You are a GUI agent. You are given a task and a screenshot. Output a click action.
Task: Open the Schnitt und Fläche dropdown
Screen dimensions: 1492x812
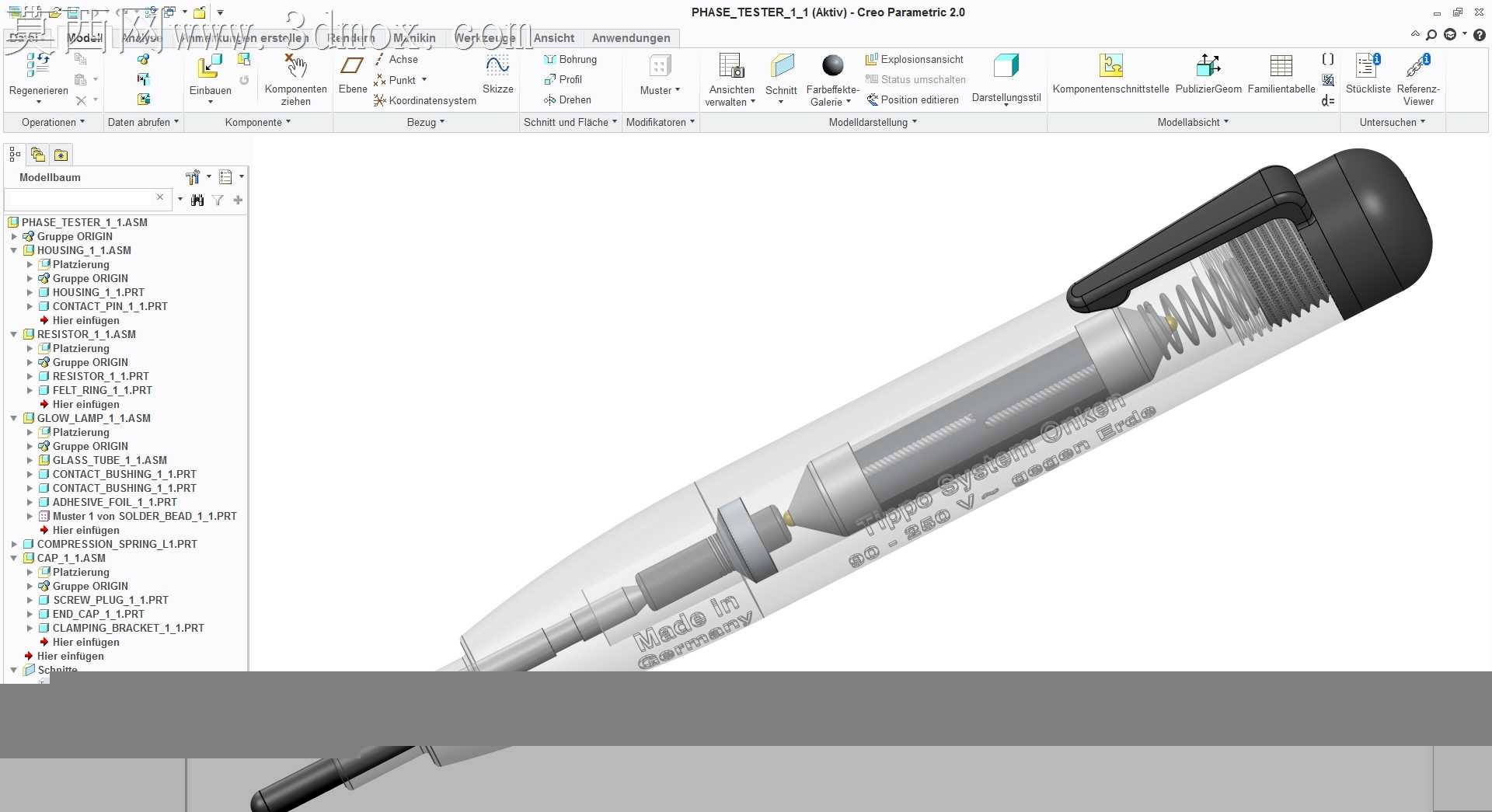[570, 122]
